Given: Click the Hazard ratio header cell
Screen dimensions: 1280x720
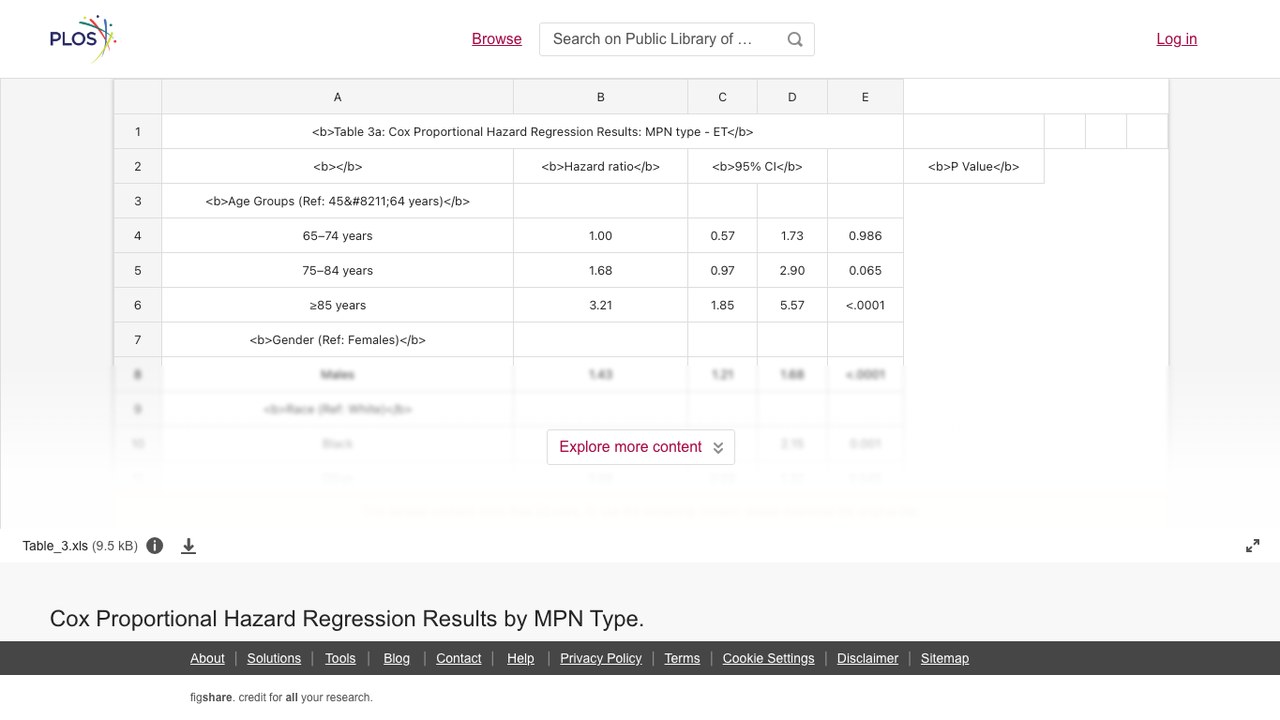Looking at the screenshot, I should pyautogui.click(x=600, y=167).
